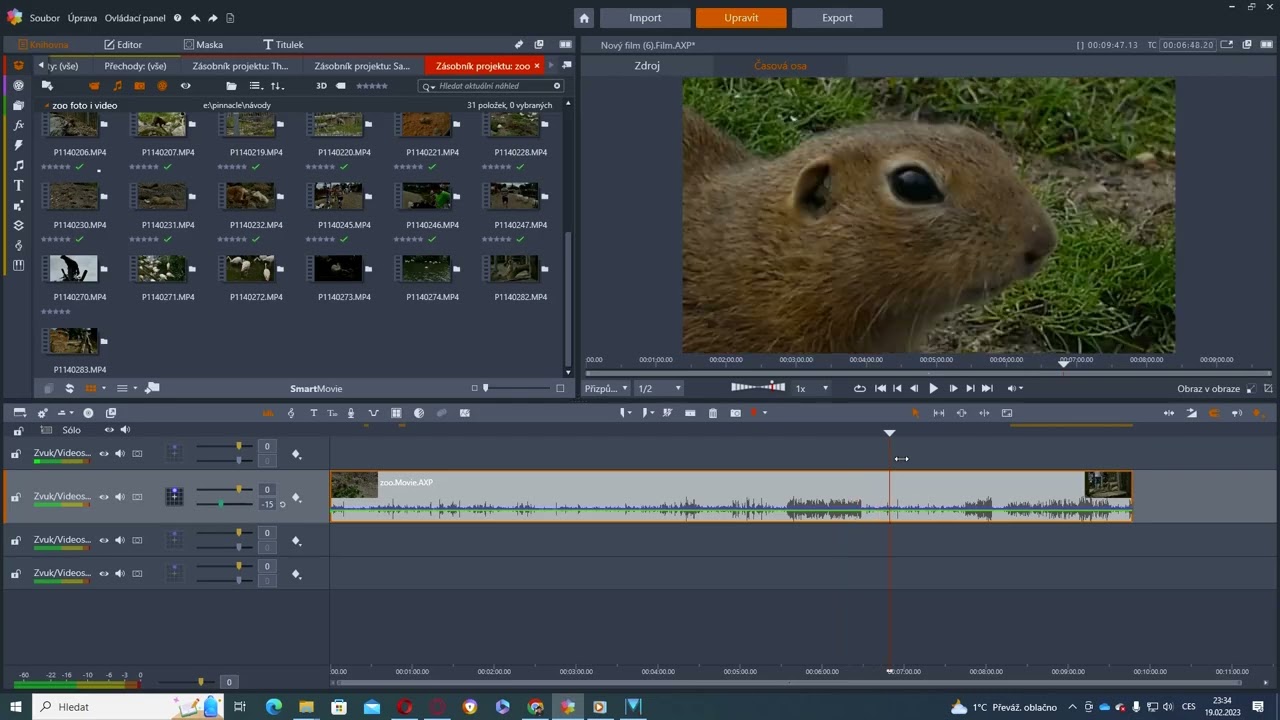Open the list view options dropdown

coord(255,86)
